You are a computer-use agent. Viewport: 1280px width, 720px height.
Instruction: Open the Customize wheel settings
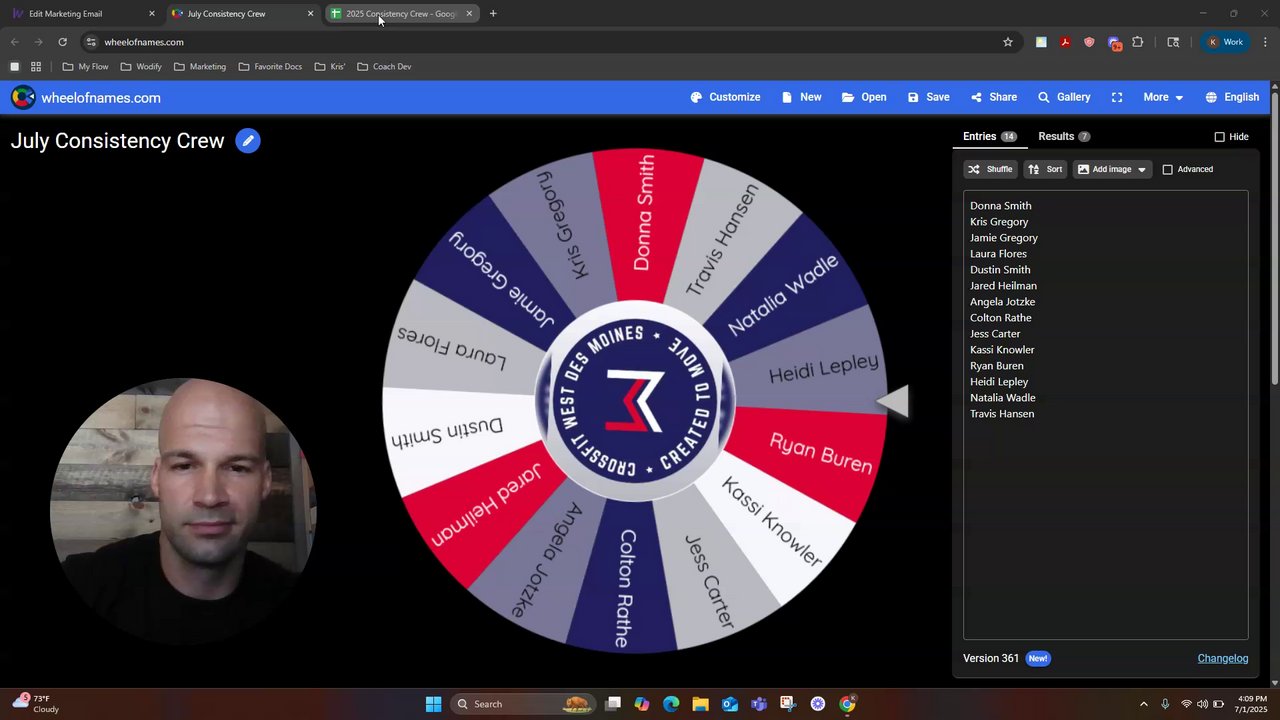click(x=725, y=97)
